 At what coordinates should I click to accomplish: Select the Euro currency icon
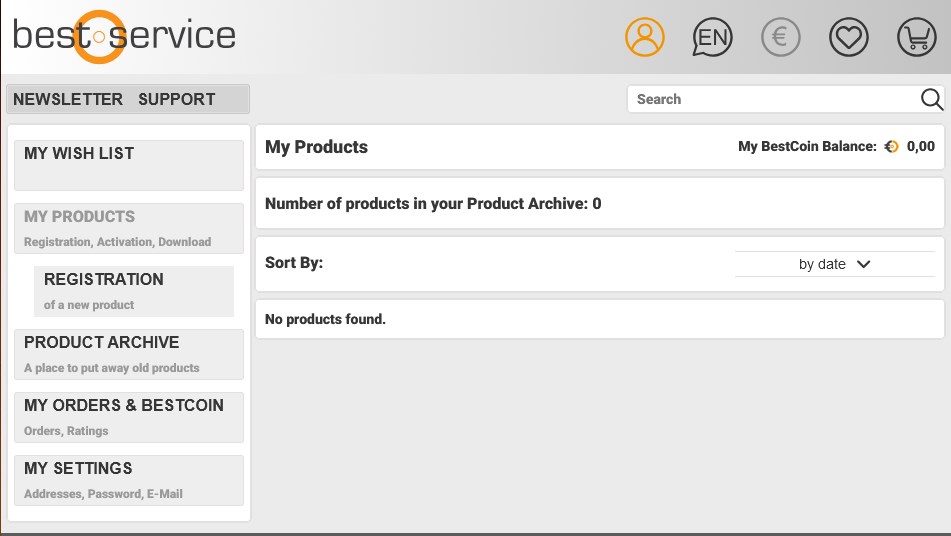coord(780,38)
